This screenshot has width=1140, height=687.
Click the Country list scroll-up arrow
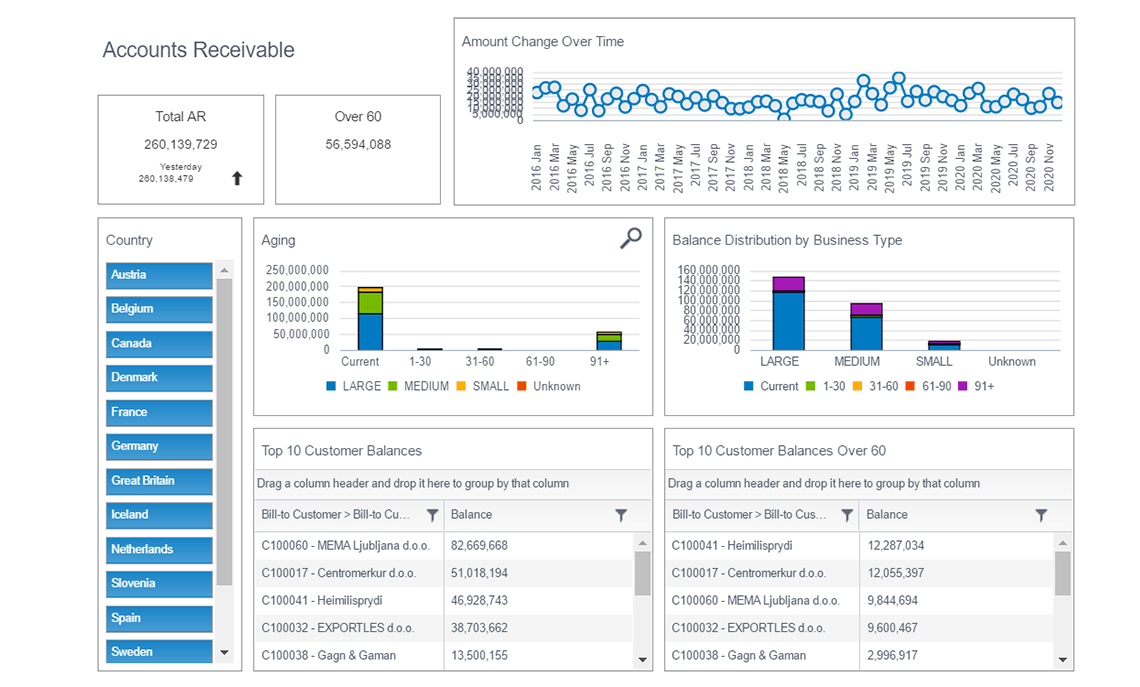pos(225,270)
